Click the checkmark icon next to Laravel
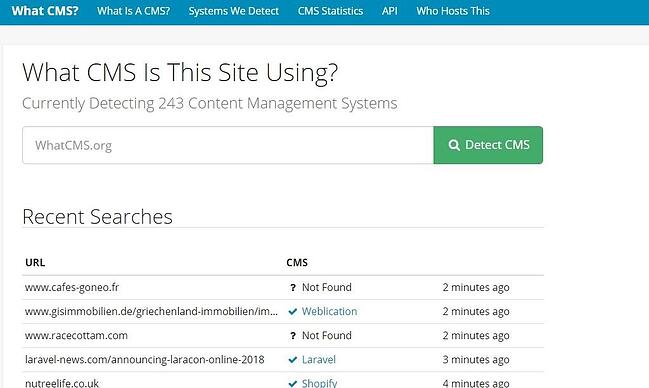This screenshot has width=649, height=388. tap(293, 360)
